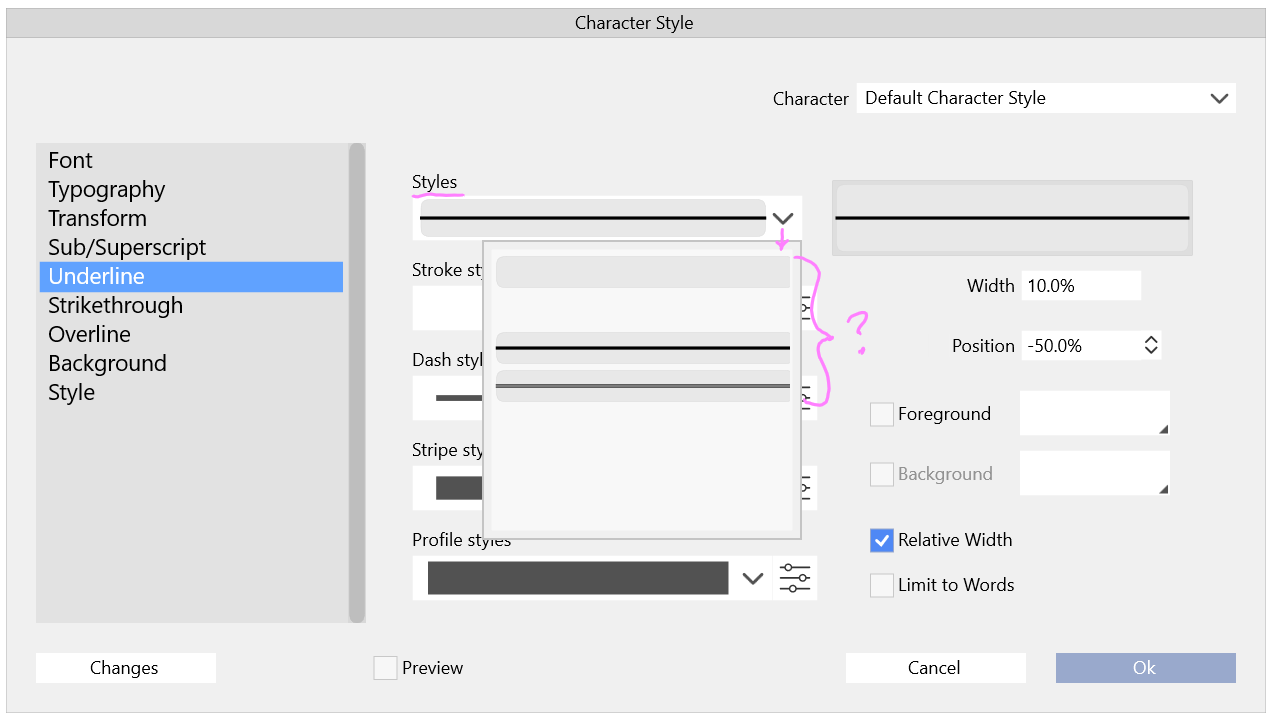Click the Stripe styles settings icon
The image size is (1275, 718).
[808, 488]
